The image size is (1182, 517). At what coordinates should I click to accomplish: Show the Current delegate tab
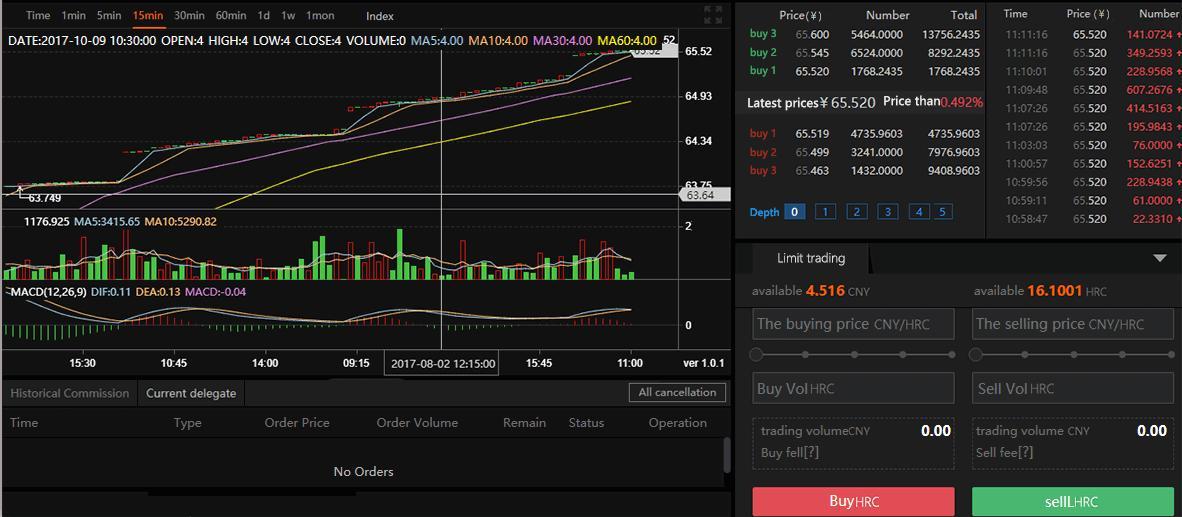click(x=191, y=393)
